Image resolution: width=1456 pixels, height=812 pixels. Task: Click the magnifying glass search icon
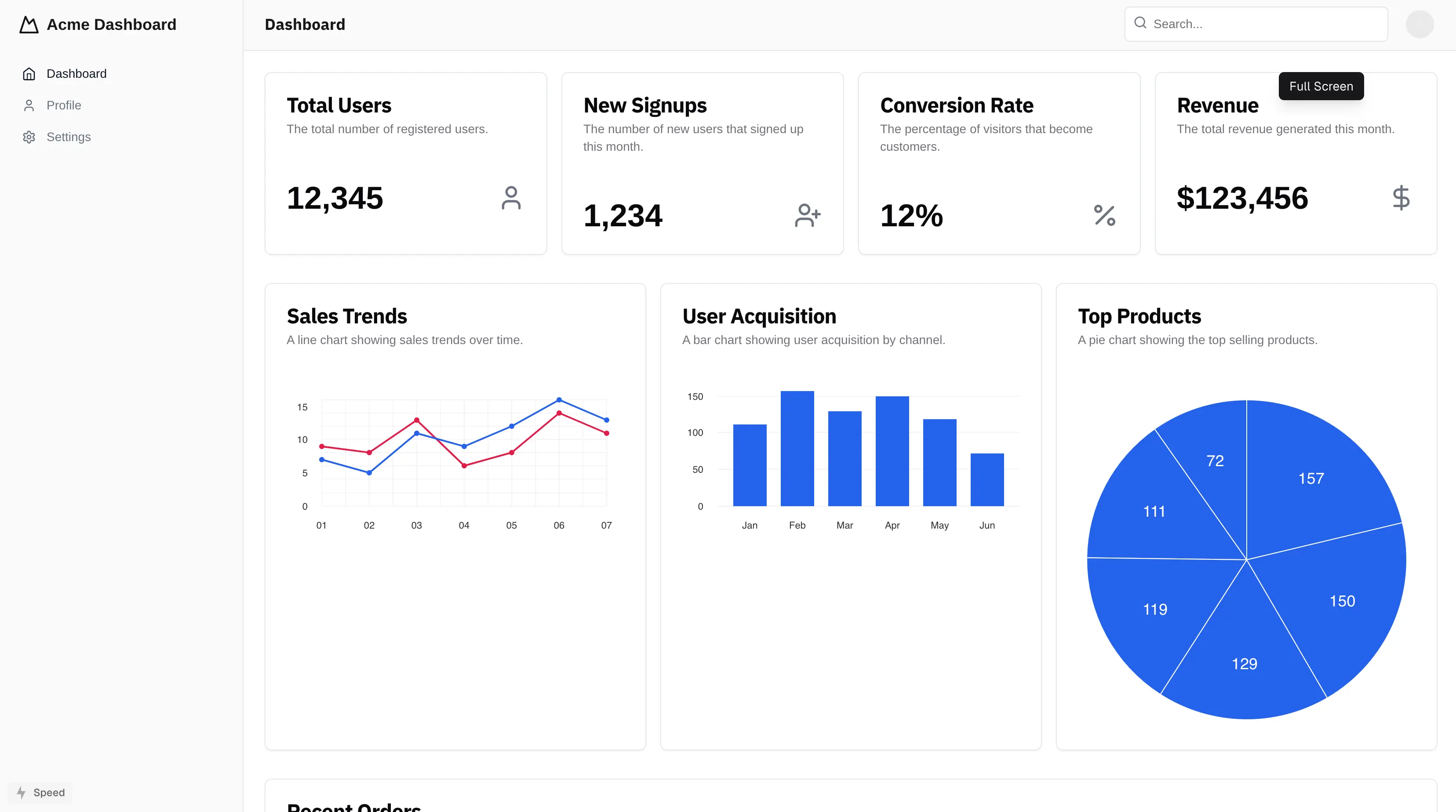point(1141,23)
